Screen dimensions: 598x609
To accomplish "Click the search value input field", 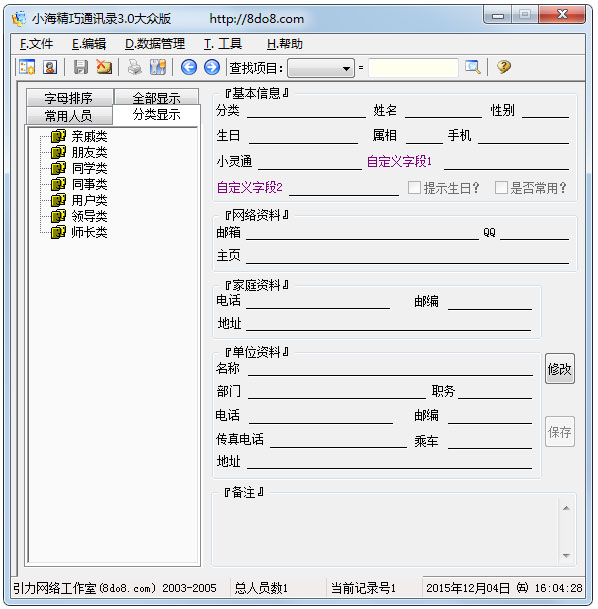I will coord(413,68).
